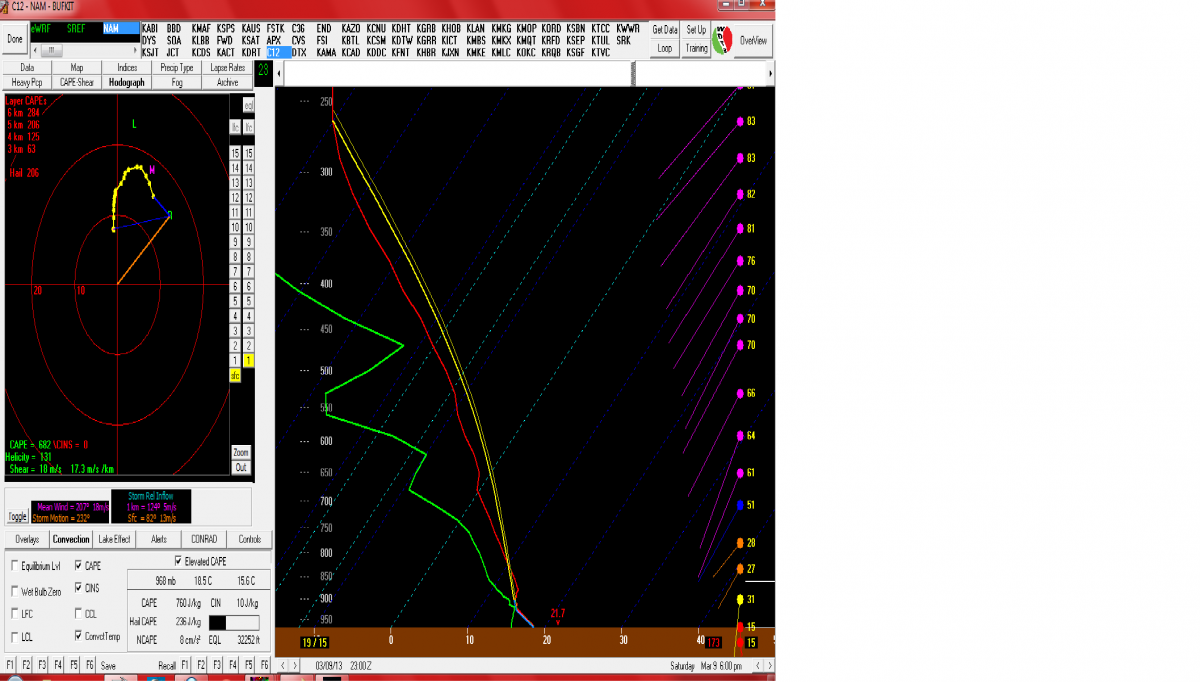The image size is (1200, 682).
Task: Click the yellow sfc level button
Action: (235, 375)
